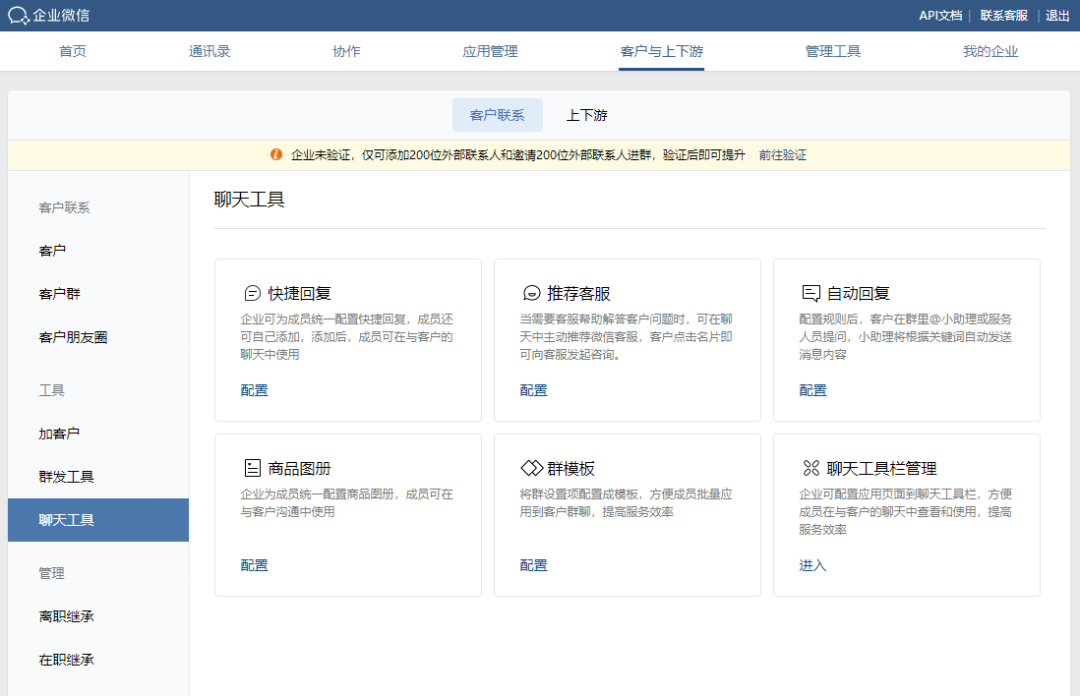
Task: Click the orange warning notice icon
Action: pos(276,155)
